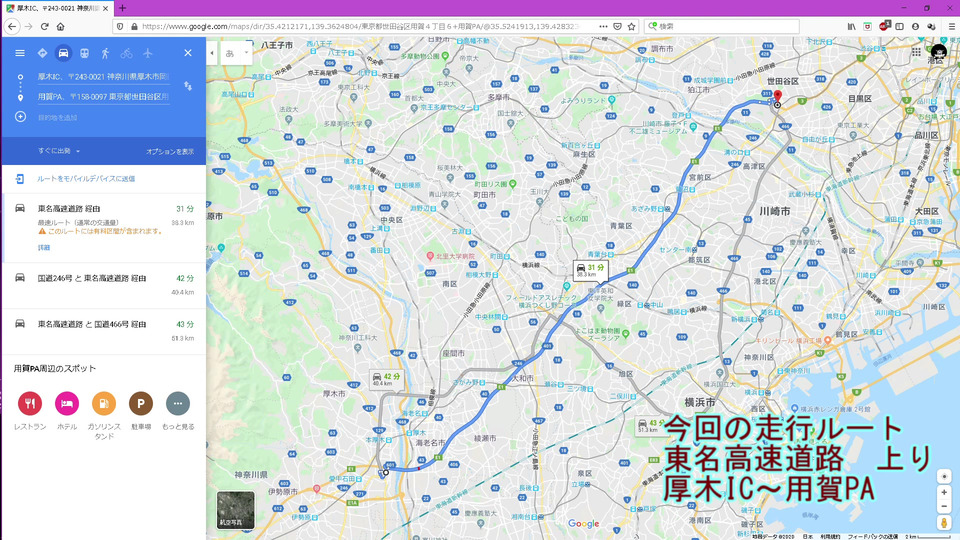Open the Google Maps hamburger menu

pos(20,53)
